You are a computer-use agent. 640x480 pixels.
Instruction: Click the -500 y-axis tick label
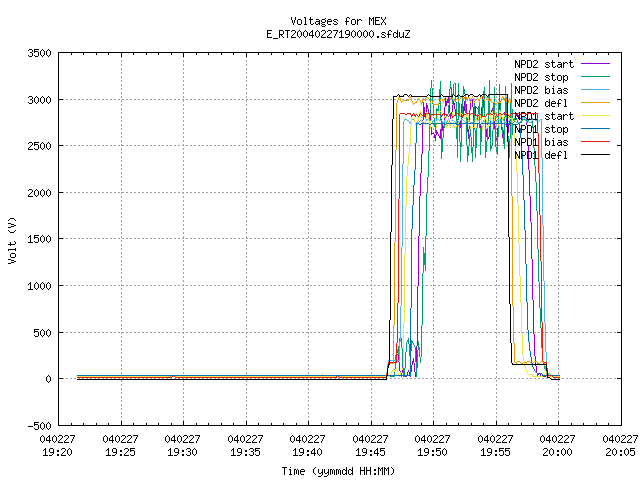coord(39,426)
